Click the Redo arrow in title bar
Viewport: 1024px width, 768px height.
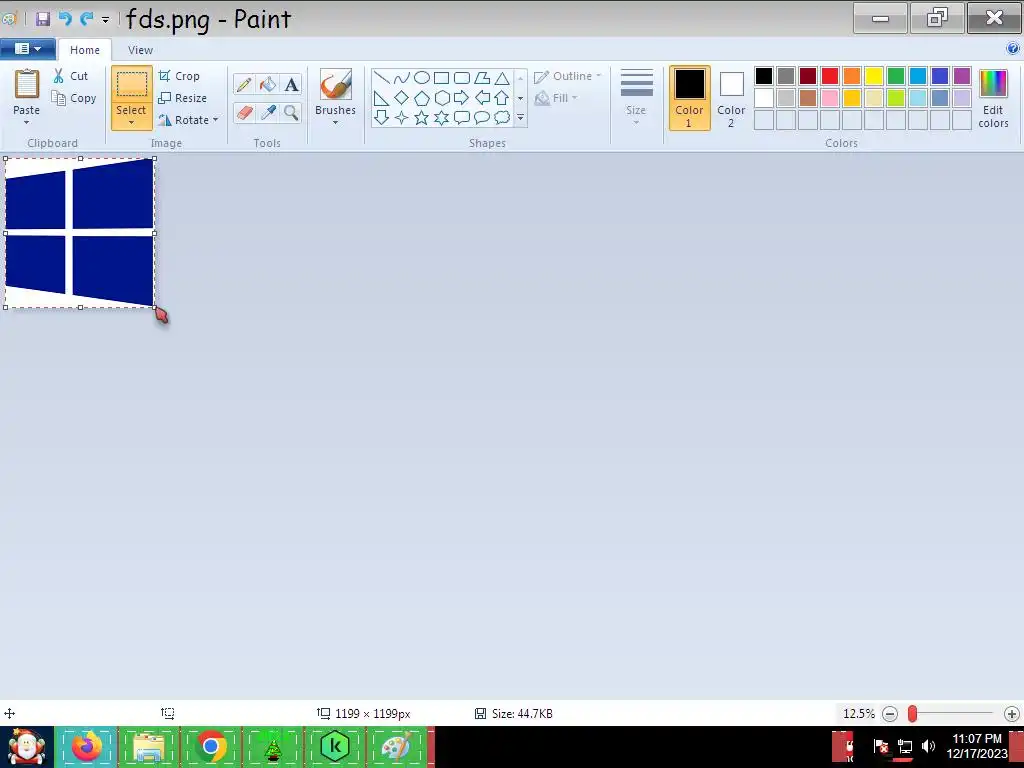[x=86, y=18]
